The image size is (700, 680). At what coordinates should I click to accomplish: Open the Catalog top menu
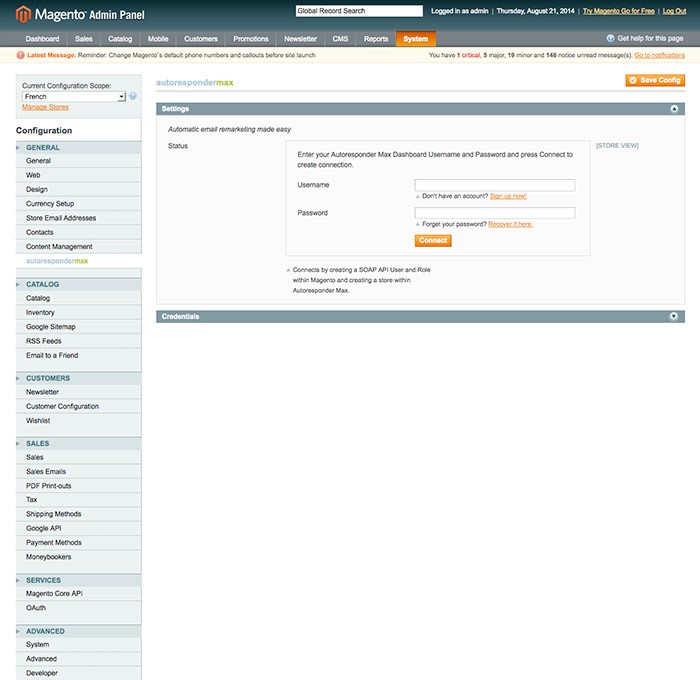click(x=120, y=39)
